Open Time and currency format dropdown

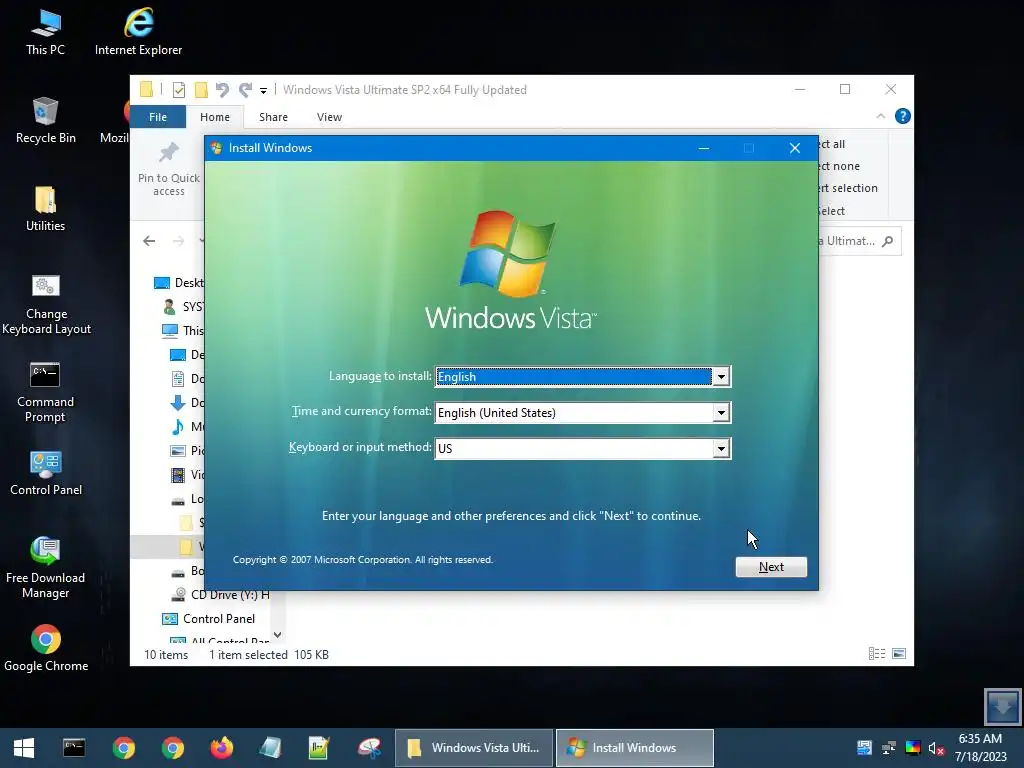pos(721,413)
